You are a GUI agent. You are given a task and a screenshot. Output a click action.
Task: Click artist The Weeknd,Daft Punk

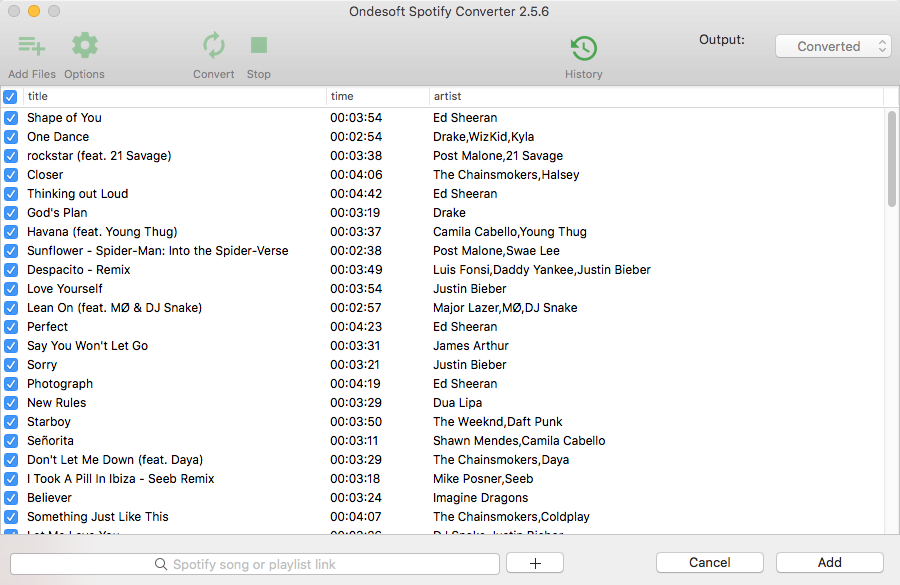click(497, 422)
